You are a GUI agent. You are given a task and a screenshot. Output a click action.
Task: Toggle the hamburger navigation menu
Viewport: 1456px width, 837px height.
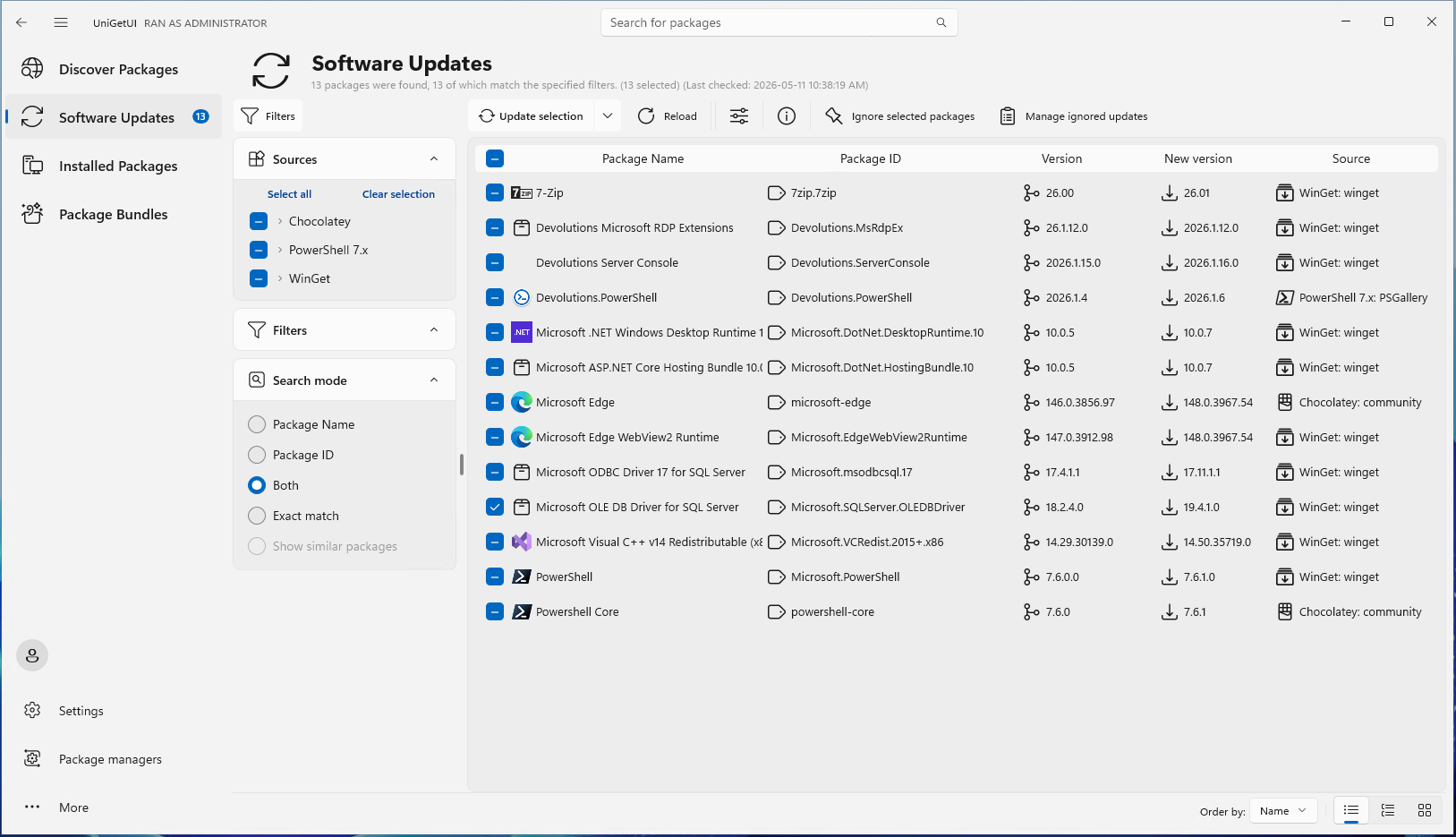tap(61, 22)
